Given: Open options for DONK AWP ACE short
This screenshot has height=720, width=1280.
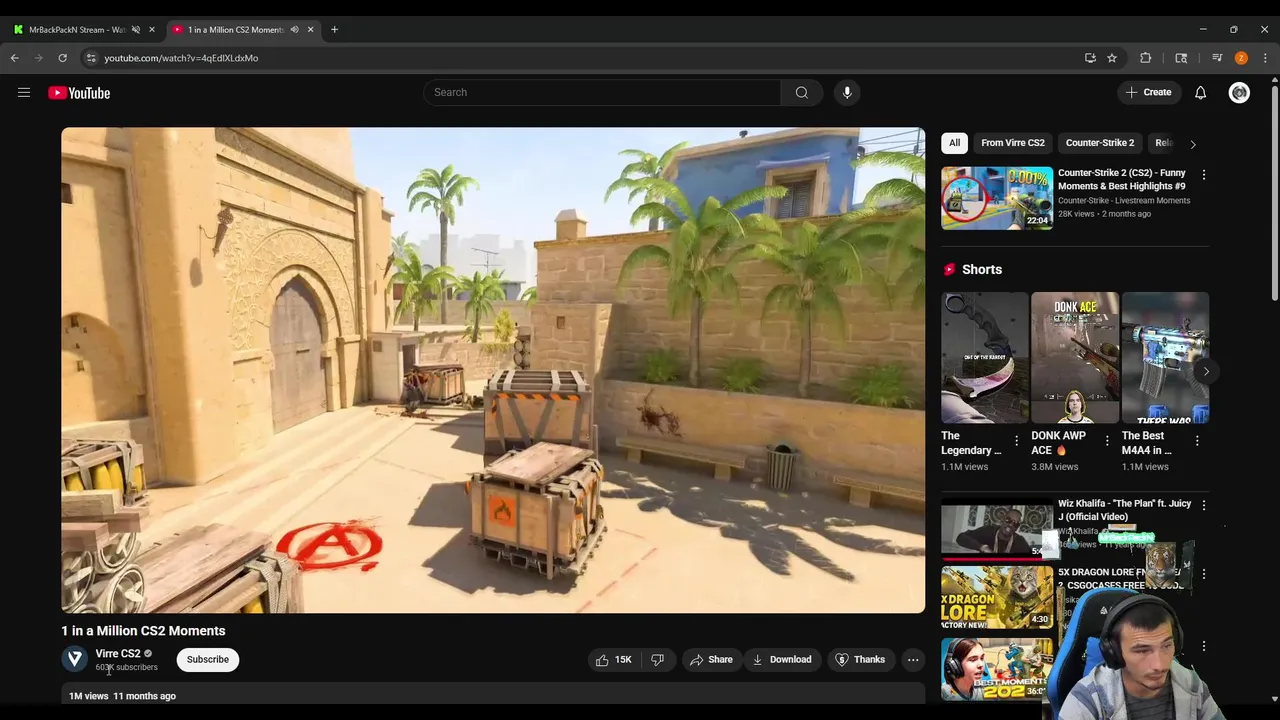Looking at the screenshot, I should coord(1106,441).
